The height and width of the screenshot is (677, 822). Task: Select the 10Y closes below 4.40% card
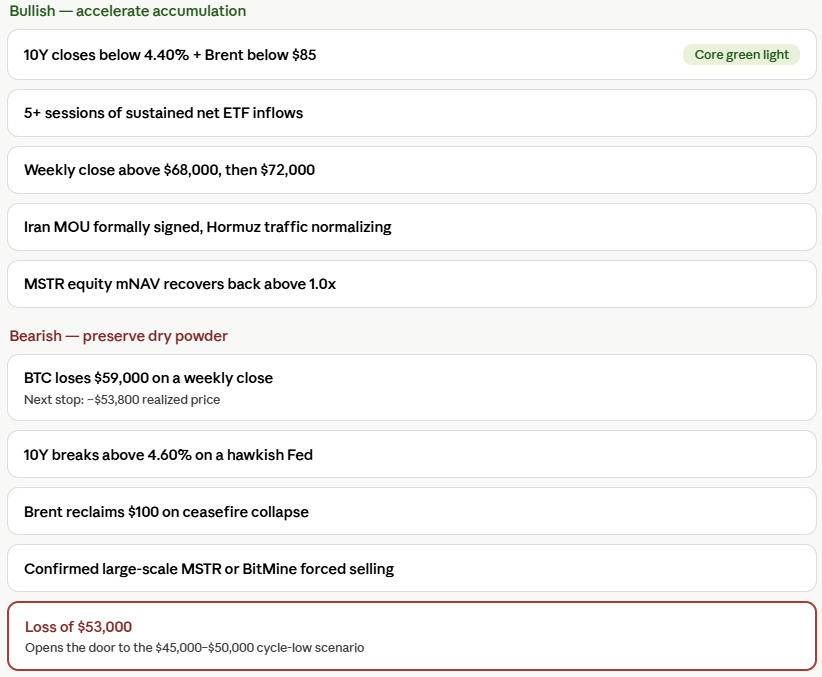tap(412, 55)
